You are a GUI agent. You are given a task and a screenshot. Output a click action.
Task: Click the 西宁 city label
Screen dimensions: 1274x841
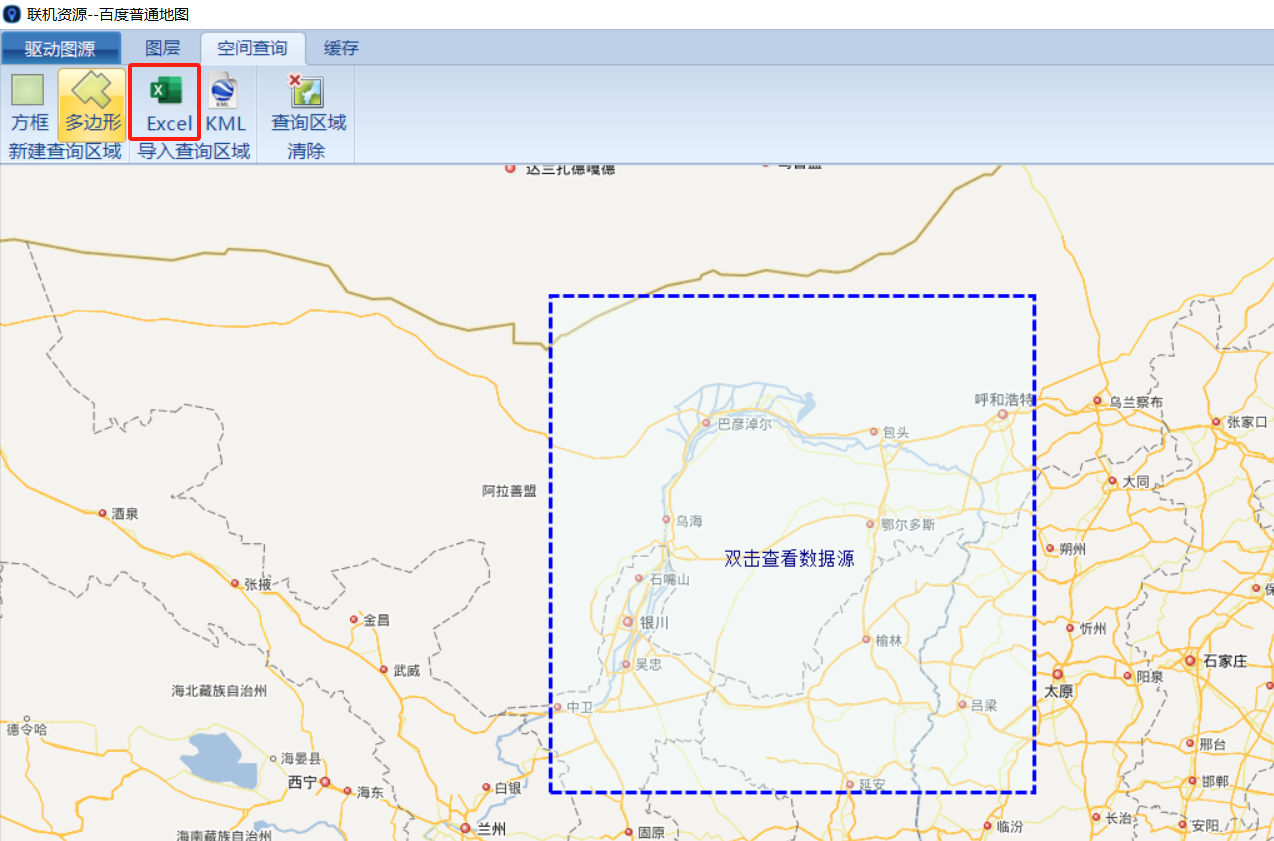point(302,782)
